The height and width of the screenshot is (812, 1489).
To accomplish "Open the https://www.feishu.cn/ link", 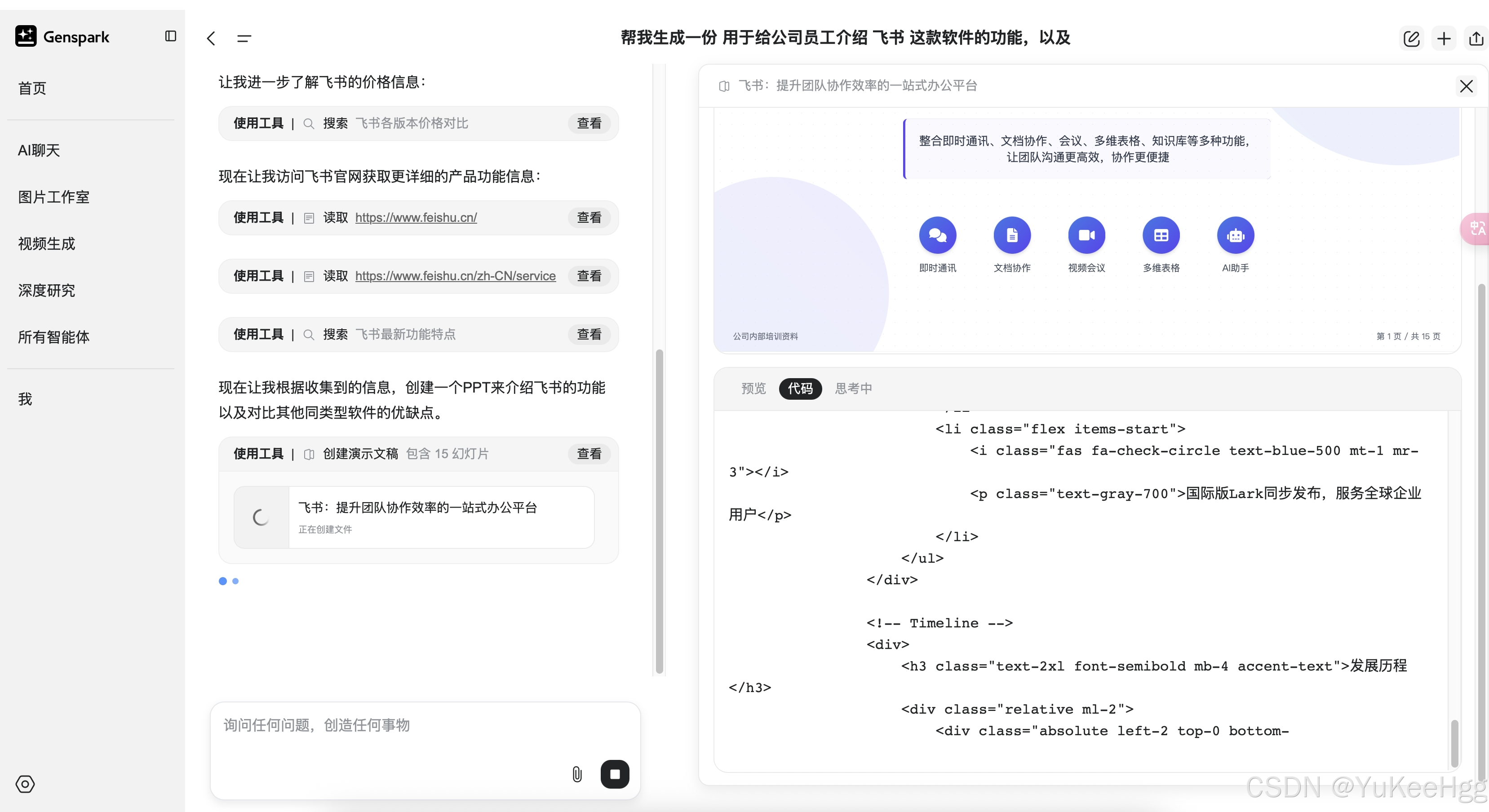I will click(x=416, y=218).
